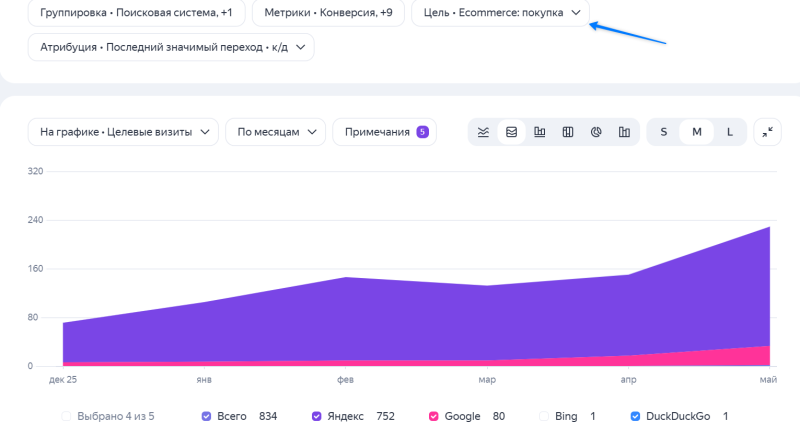Open the 'Атрибуция • Последний значимый переход' dropdown
This screenshot has height=433, width=800.
tap(171, 47)
